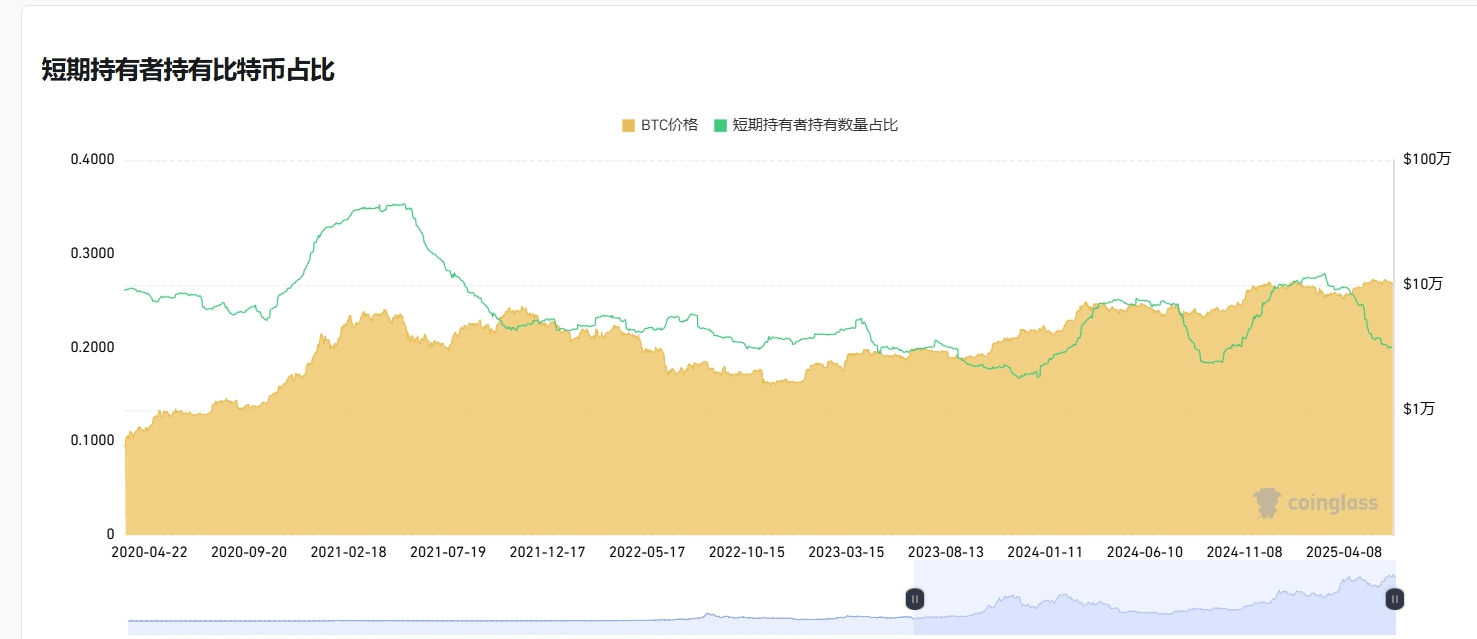Click the $1万 right axis label
This screenshot has width=1477, height=639.
click(1419, 409)
